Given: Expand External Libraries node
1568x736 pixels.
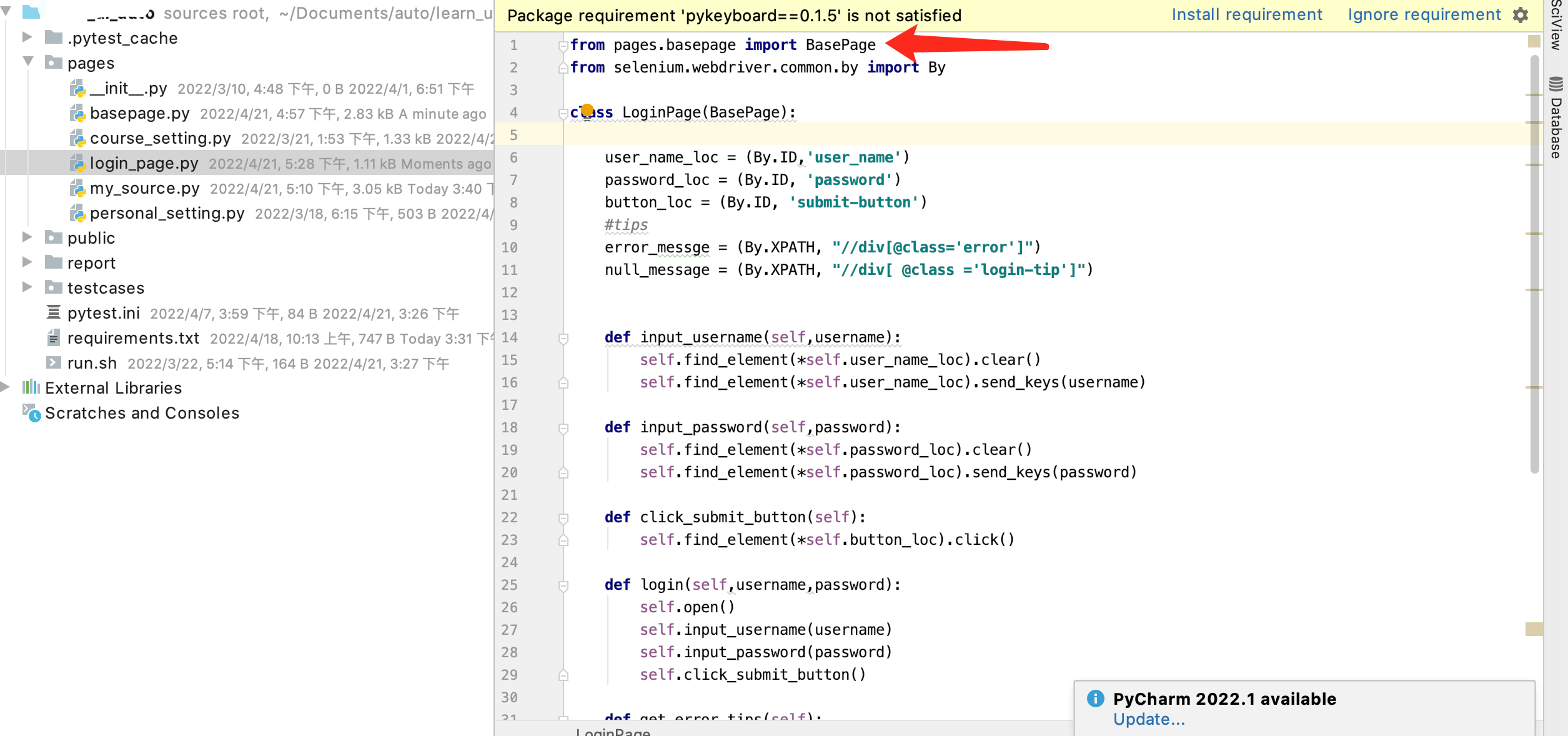Looking at the screenshot, I should tap(5, 387).
